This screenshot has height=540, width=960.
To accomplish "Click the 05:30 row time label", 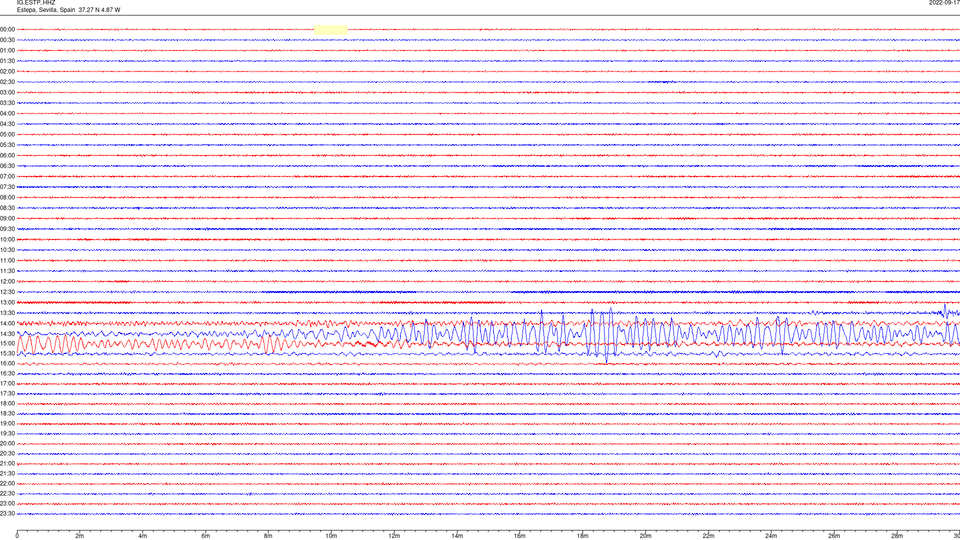I will pyautogui.click(x=7, y=145).
